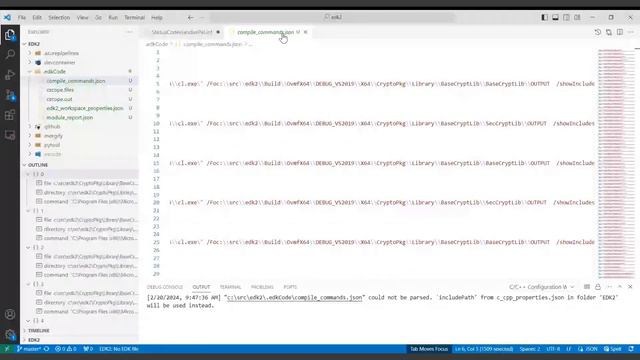Open the Terminal menu
Viewport: 640px width, 360px height.
(134, 18)
